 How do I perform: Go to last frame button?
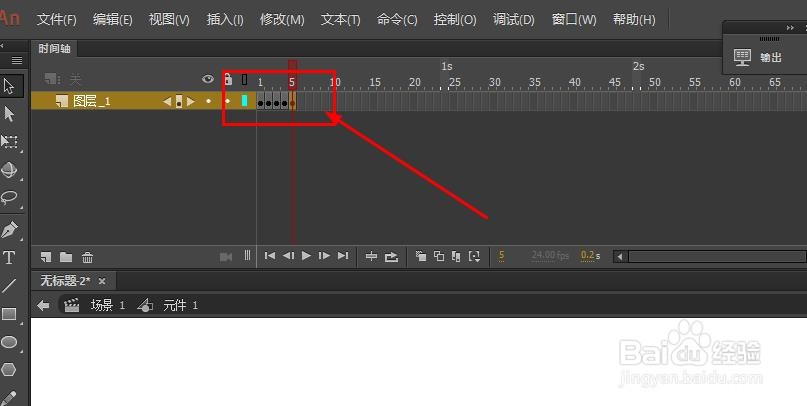343,256
